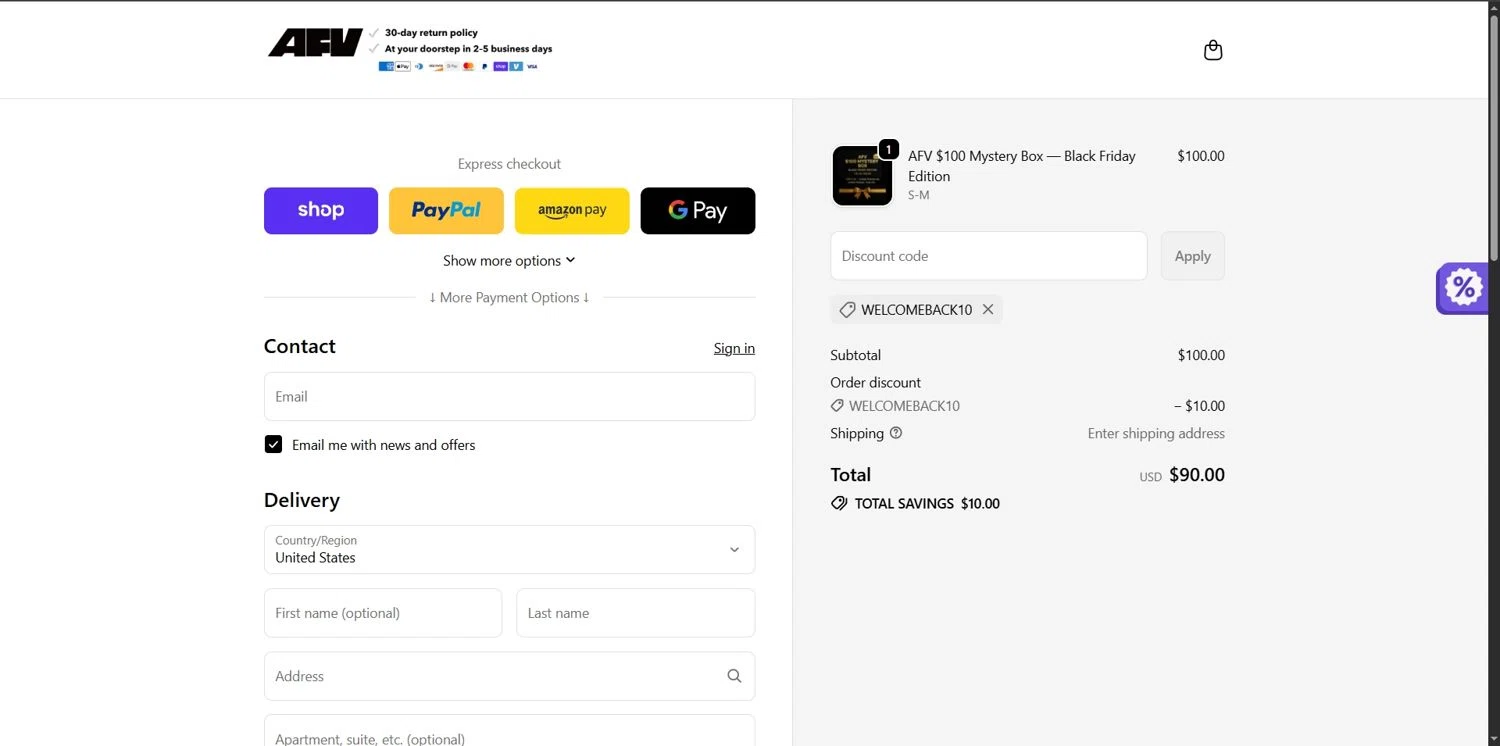This screenshot has width=1500, height=746.
Task: Open the Country/Region dropdown
Action: click(x=509, y=549)
